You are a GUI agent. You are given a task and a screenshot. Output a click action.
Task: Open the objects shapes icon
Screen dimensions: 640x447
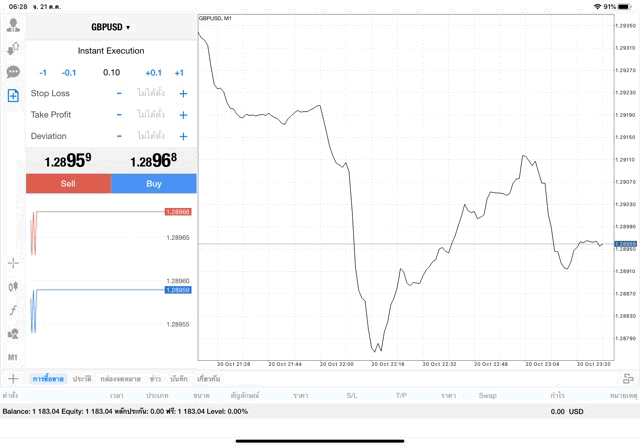point(13,334)
